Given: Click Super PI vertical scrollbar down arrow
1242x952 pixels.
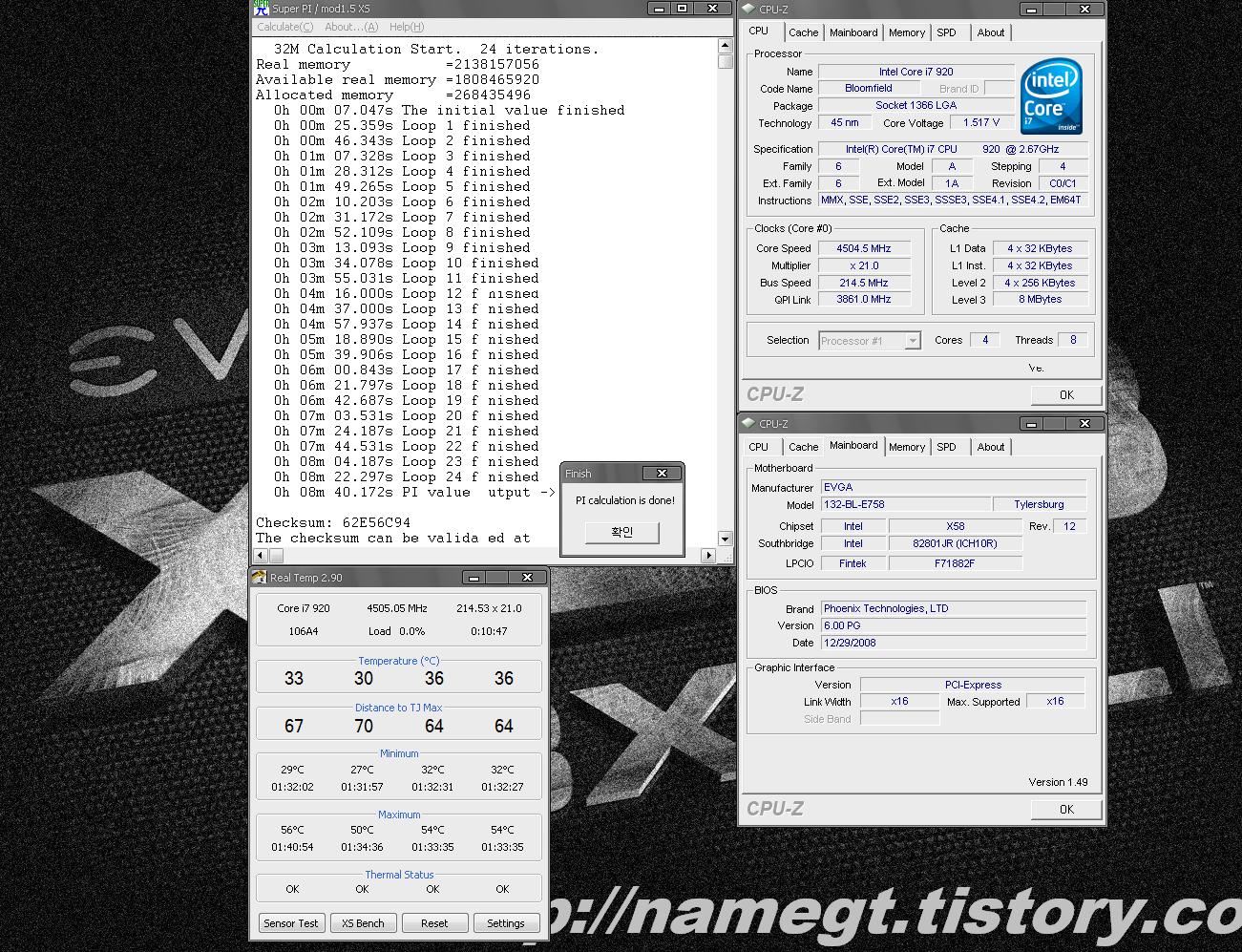Looking at the screenshot, I should [x=725, y=539].
